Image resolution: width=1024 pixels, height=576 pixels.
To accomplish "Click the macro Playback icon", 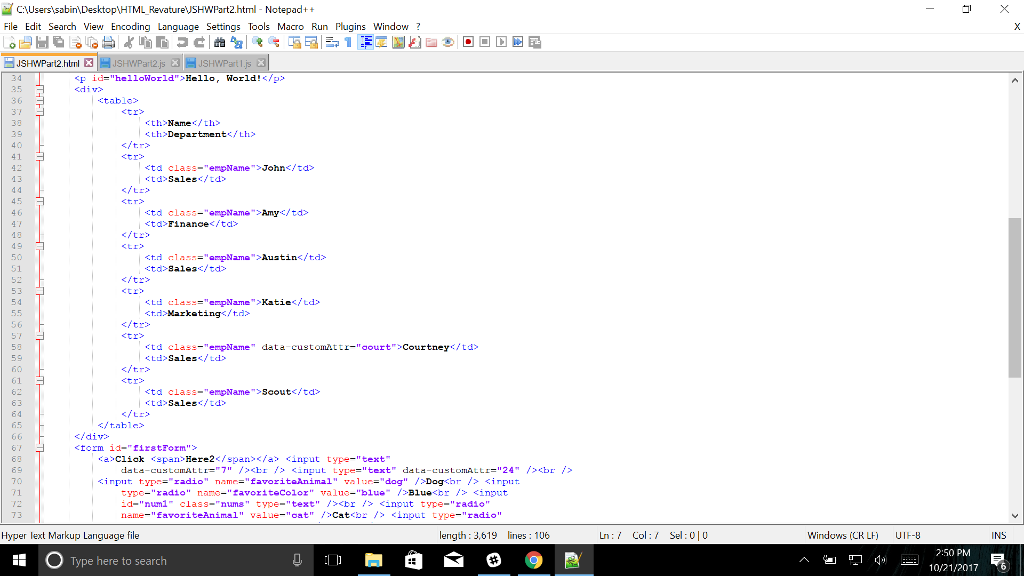I will tap(502, 42).
